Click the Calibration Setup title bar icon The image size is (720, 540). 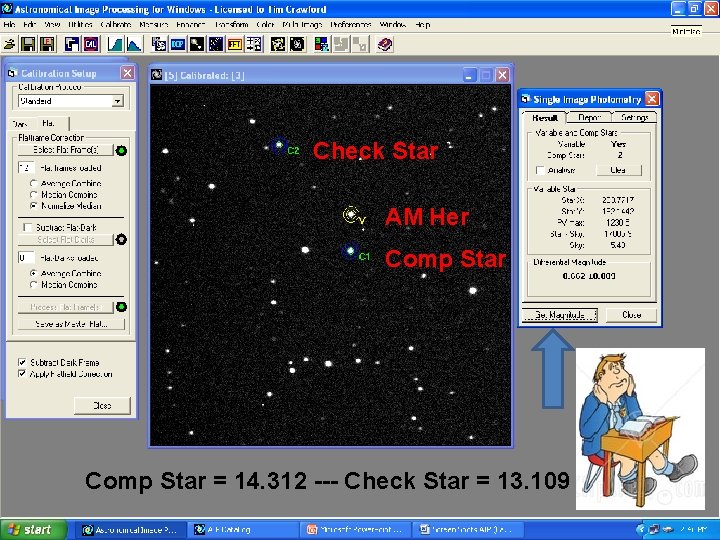12,73
